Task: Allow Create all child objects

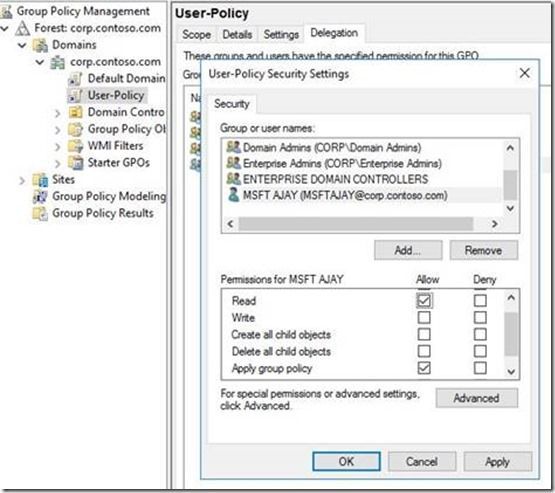Action: [x=424, y=334]
